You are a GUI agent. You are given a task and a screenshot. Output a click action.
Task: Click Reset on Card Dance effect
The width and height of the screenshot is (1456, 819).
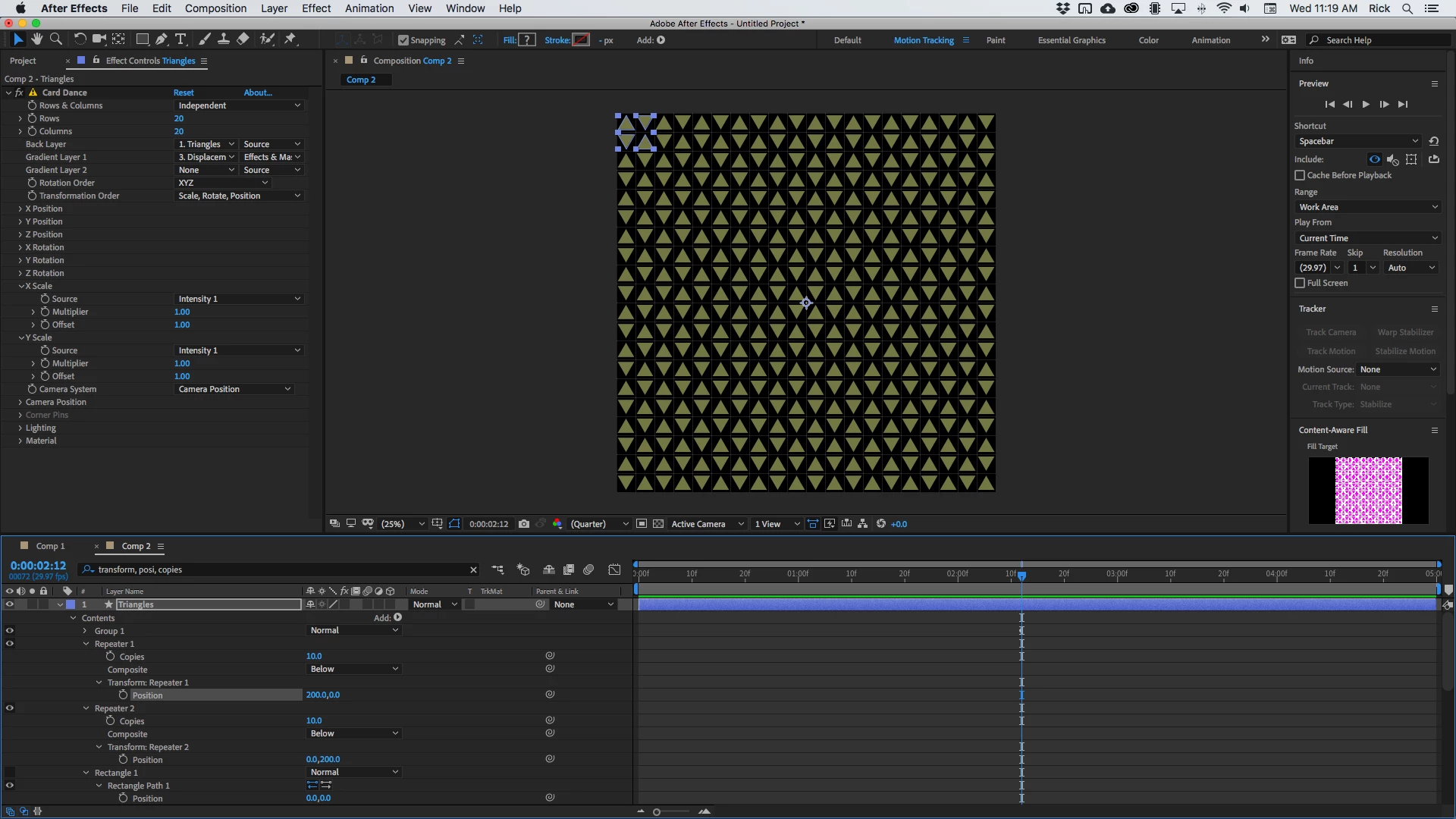(x=184, y=93)
